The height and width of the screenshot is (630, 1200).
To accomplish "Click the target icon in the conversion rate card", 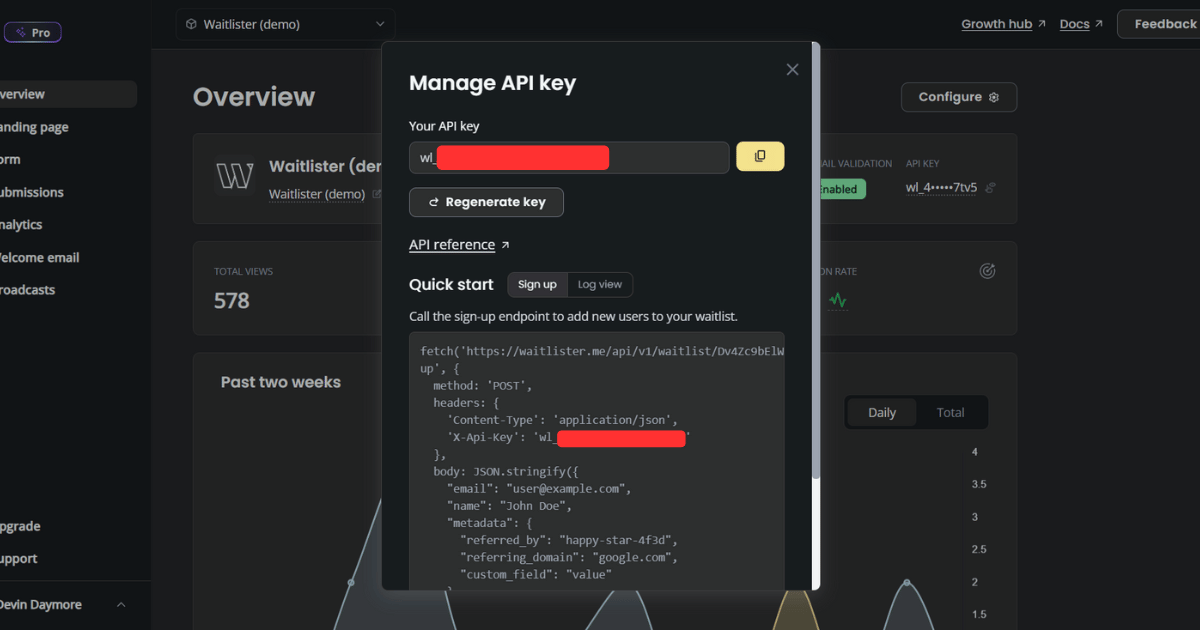I will point(987,271).
